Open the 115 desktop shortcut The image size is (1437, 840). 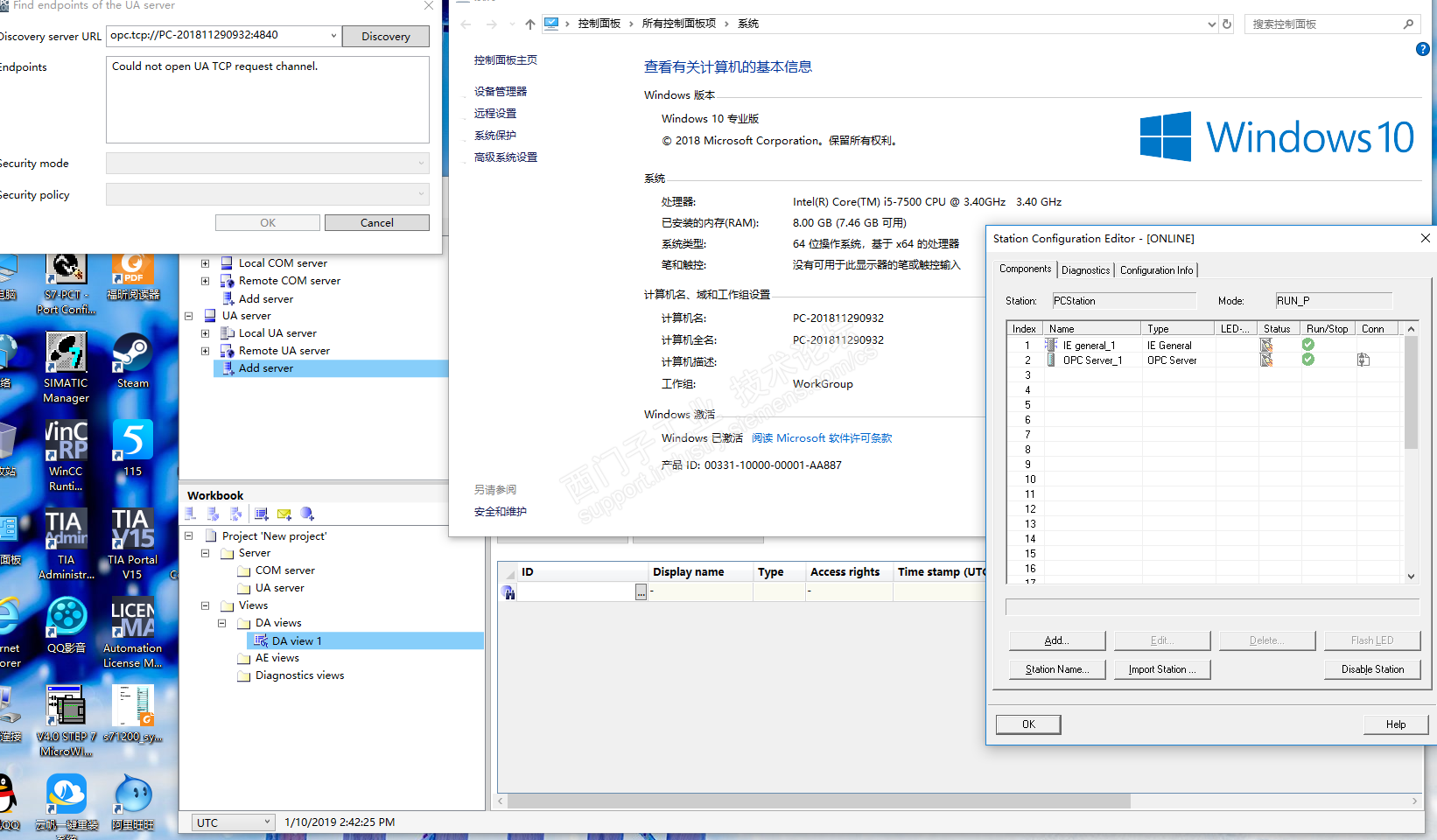[133, 448]
